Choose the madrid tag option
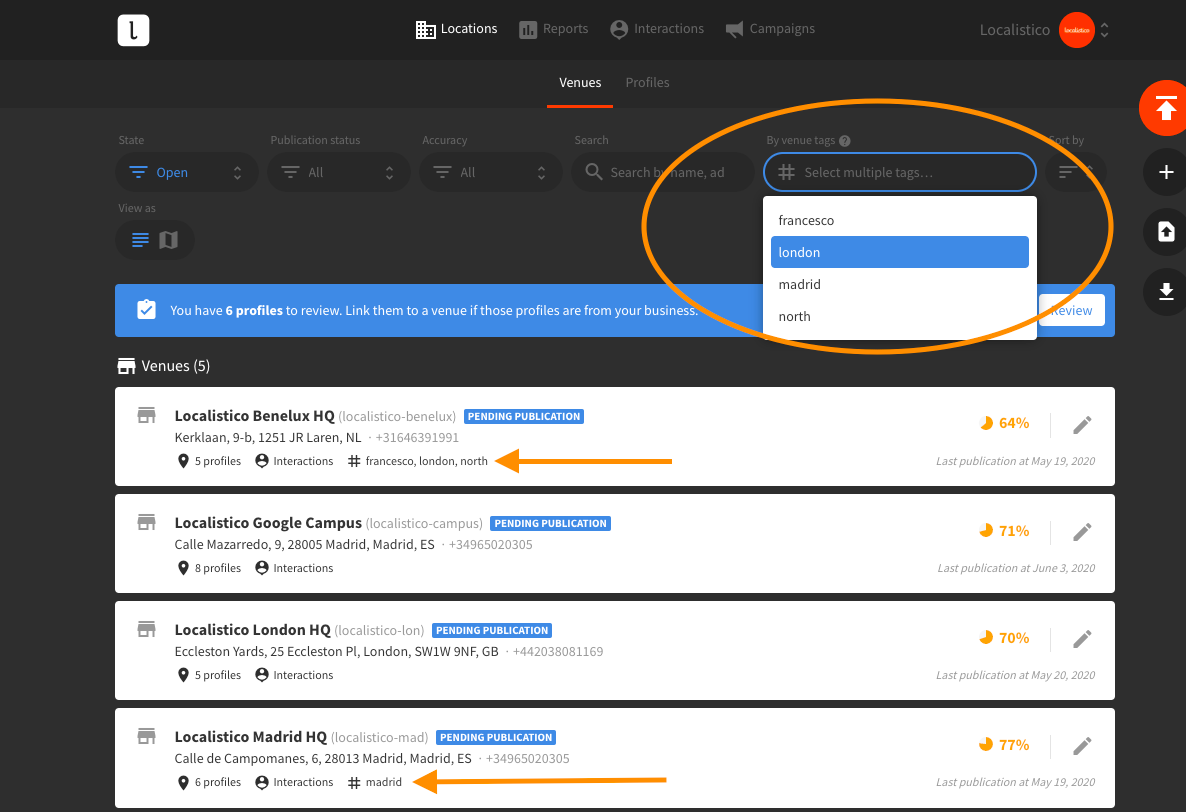Image resolution: width=1186 pixels, height=812 pixels. point(899,284)
